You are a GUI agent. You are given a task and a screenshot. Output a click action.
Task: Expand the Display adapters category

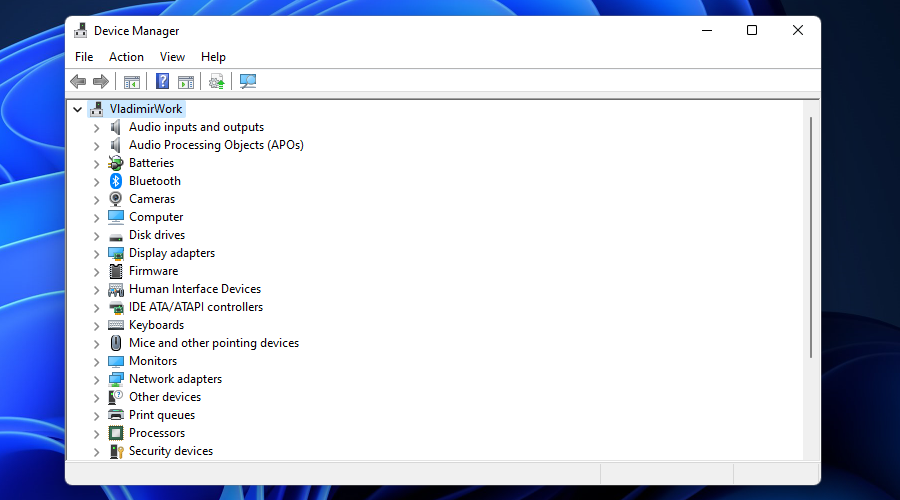(96, 254)
